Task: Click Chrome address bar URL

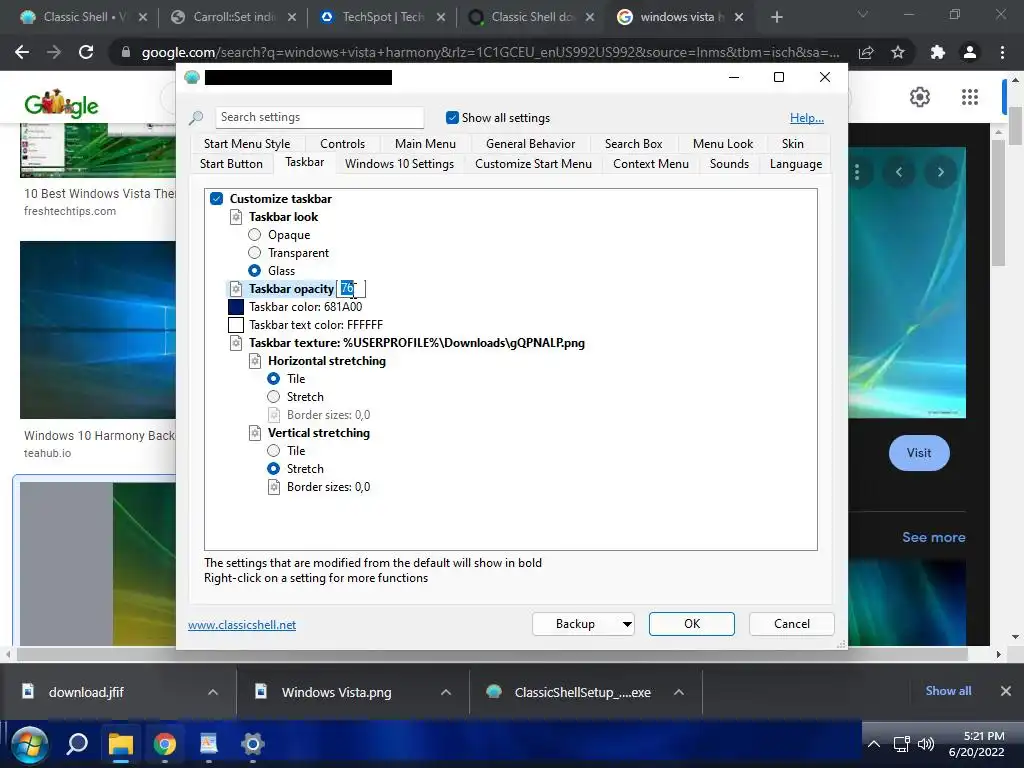Action: pyautogui.click(x=490, y=52)
